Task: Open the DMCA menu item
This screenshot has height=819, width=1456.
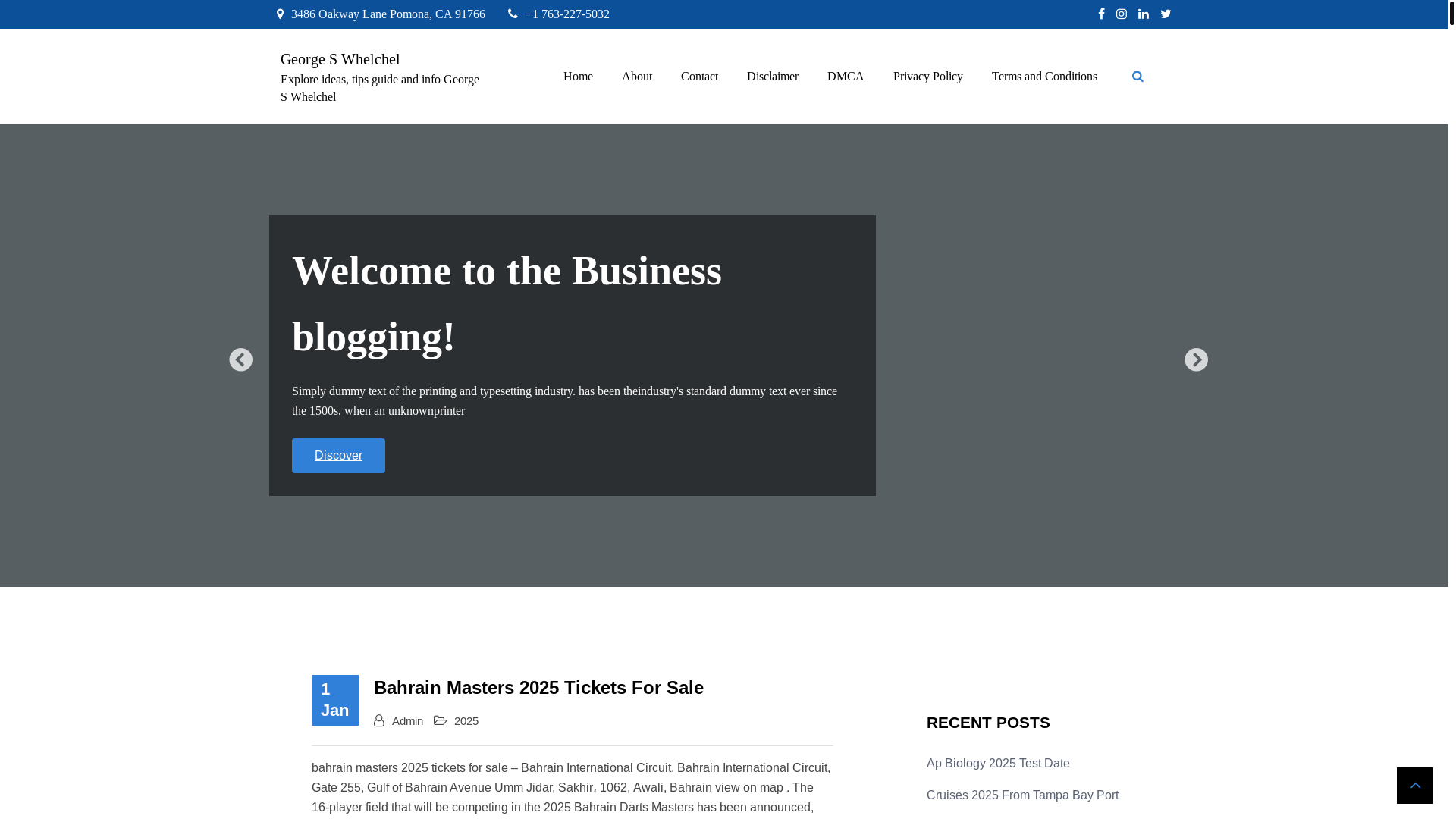Action: point(846,77)
